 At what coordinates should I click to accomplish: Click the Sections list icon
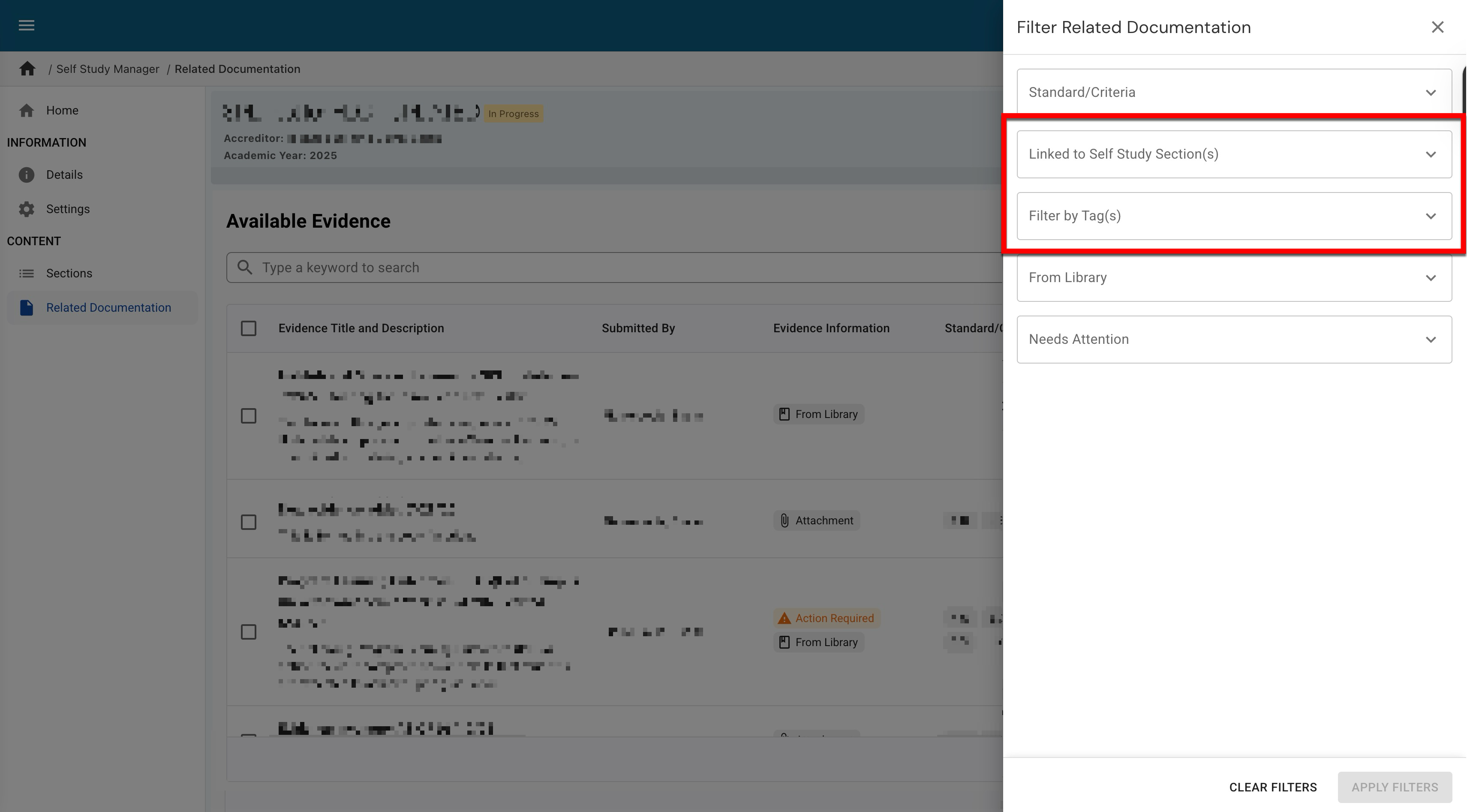point(26,274)
